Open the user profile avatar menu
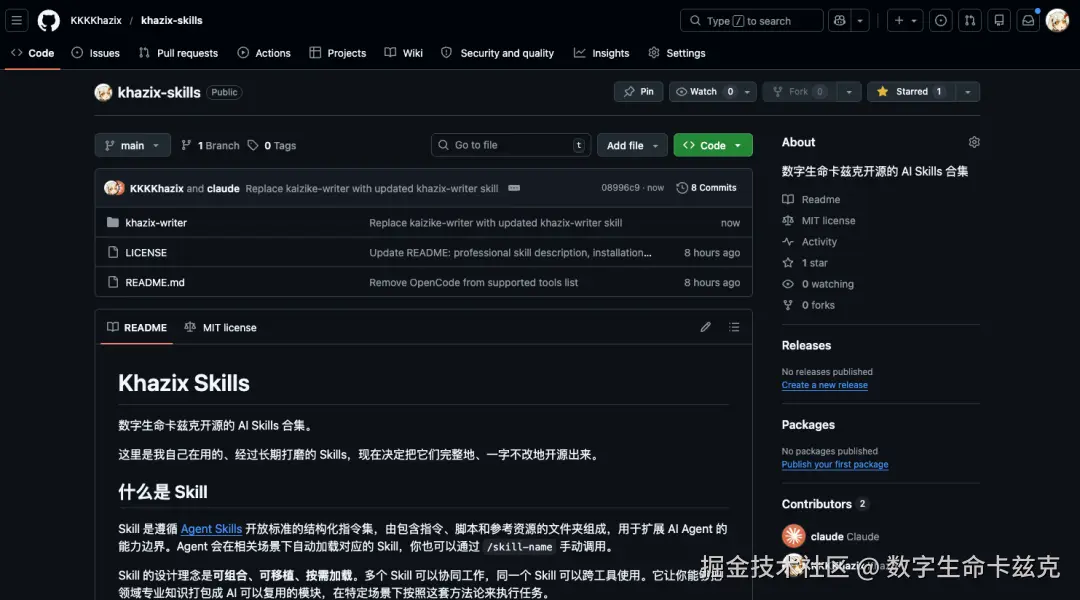1080x600 pixels. coord(1057,21)
